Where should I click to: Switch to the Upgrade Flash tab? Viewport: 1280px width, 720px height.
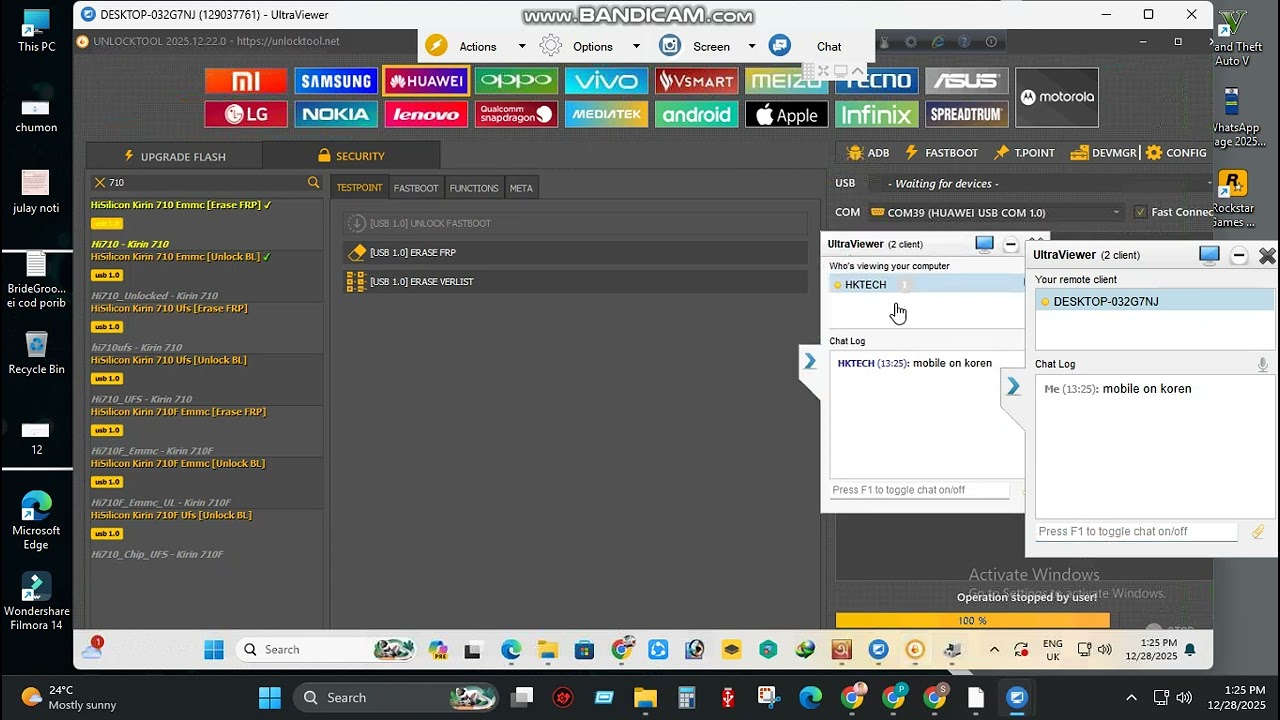[174, 156]
